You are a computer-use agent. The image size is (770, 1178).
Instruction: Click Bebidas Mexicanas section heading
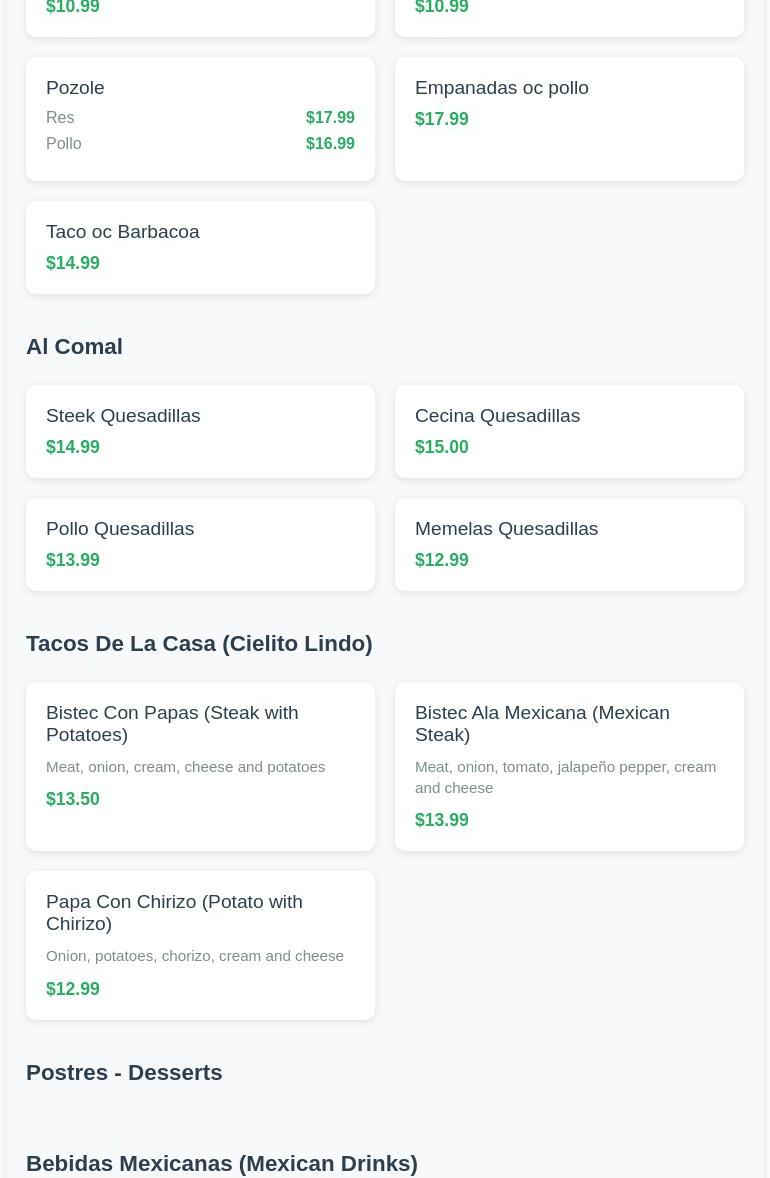(x=221, y=1163)
